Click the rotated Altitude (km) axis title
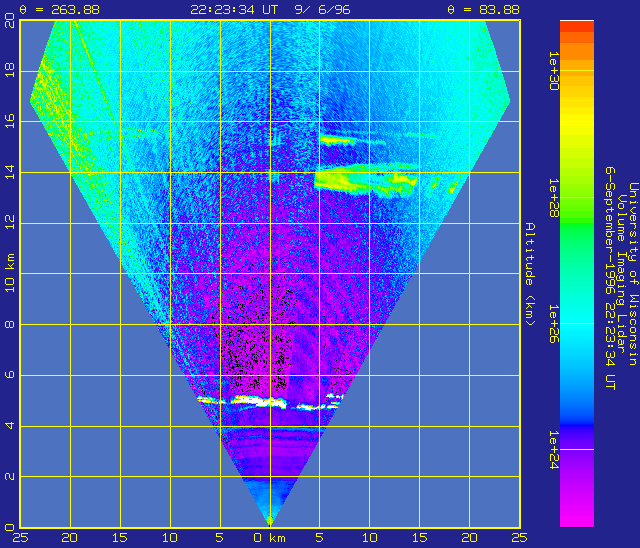 pos(529,274)
